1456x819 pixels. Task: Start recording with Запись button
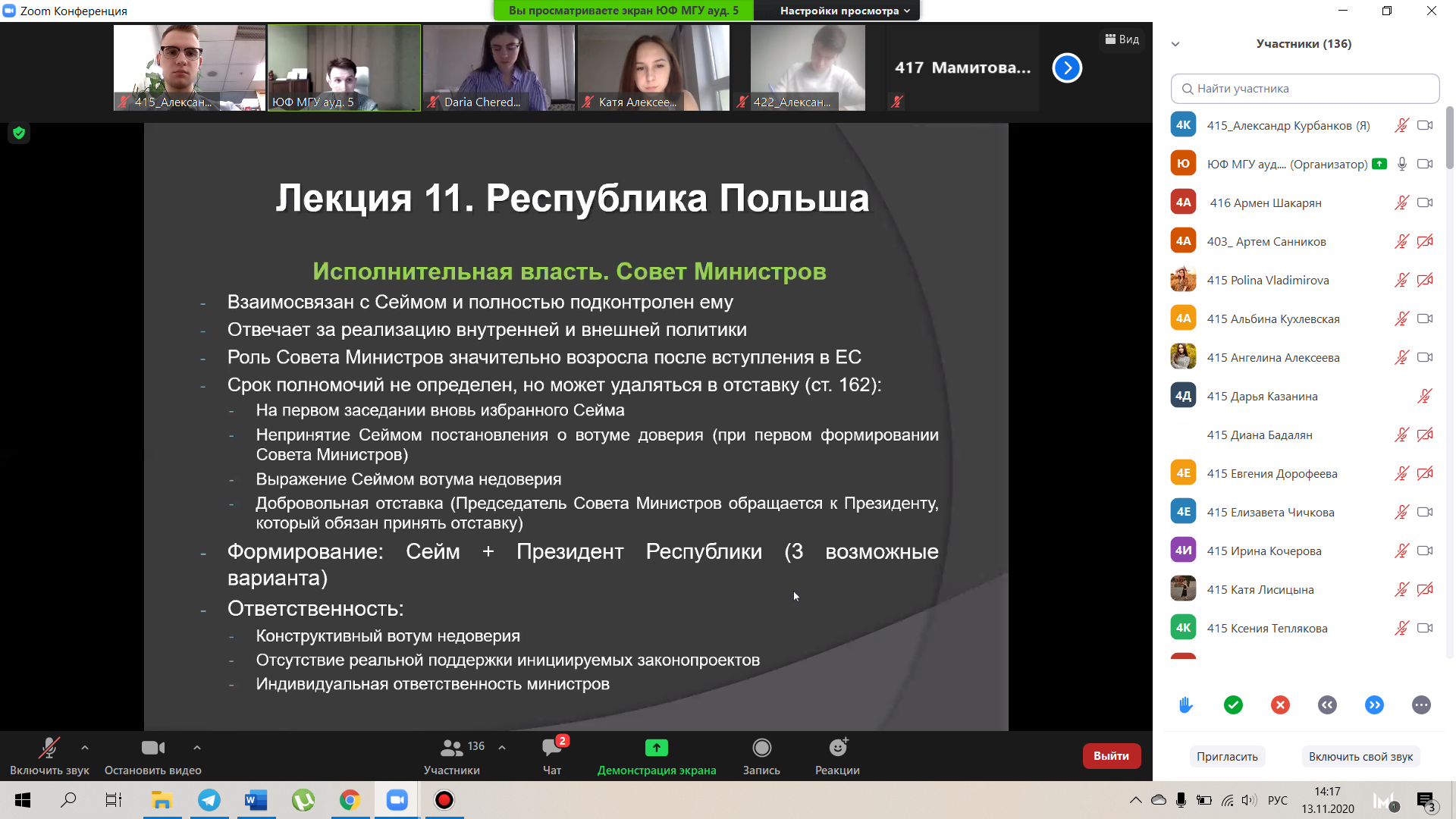click(761, 756)
